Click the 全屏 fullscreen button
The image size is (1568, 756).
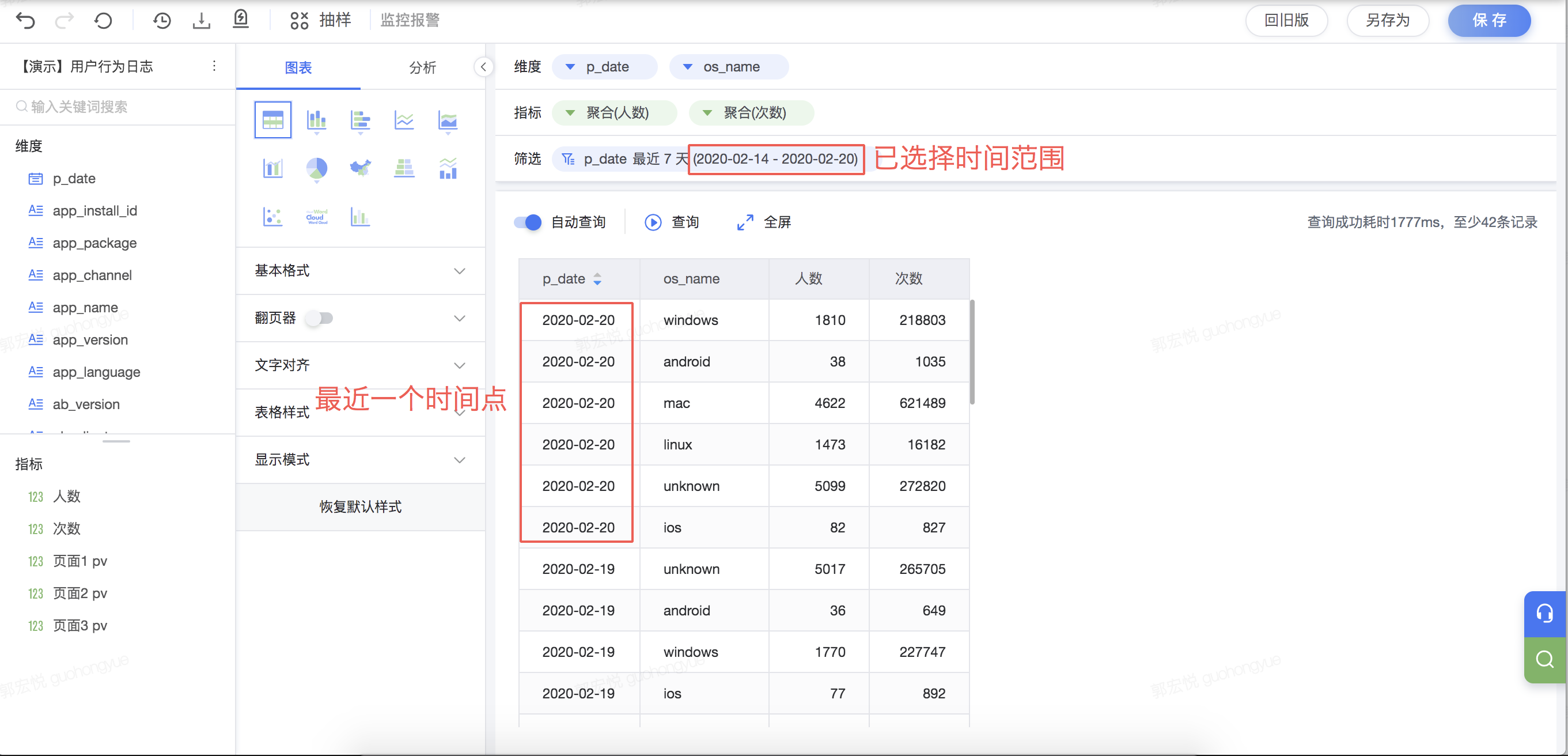point(764,222)
